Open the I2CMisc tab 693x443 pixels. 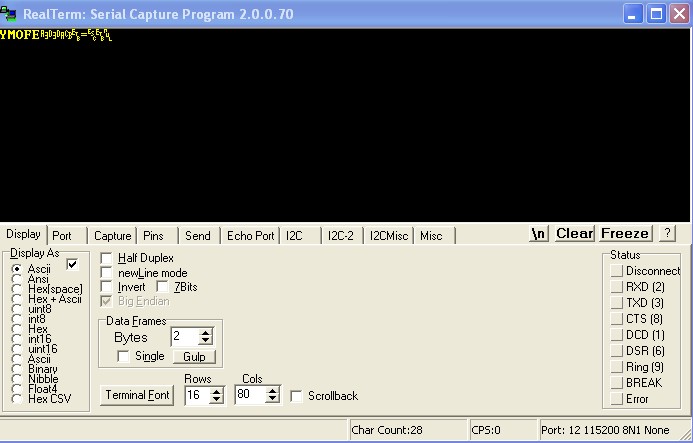click(x=388, y=236)
